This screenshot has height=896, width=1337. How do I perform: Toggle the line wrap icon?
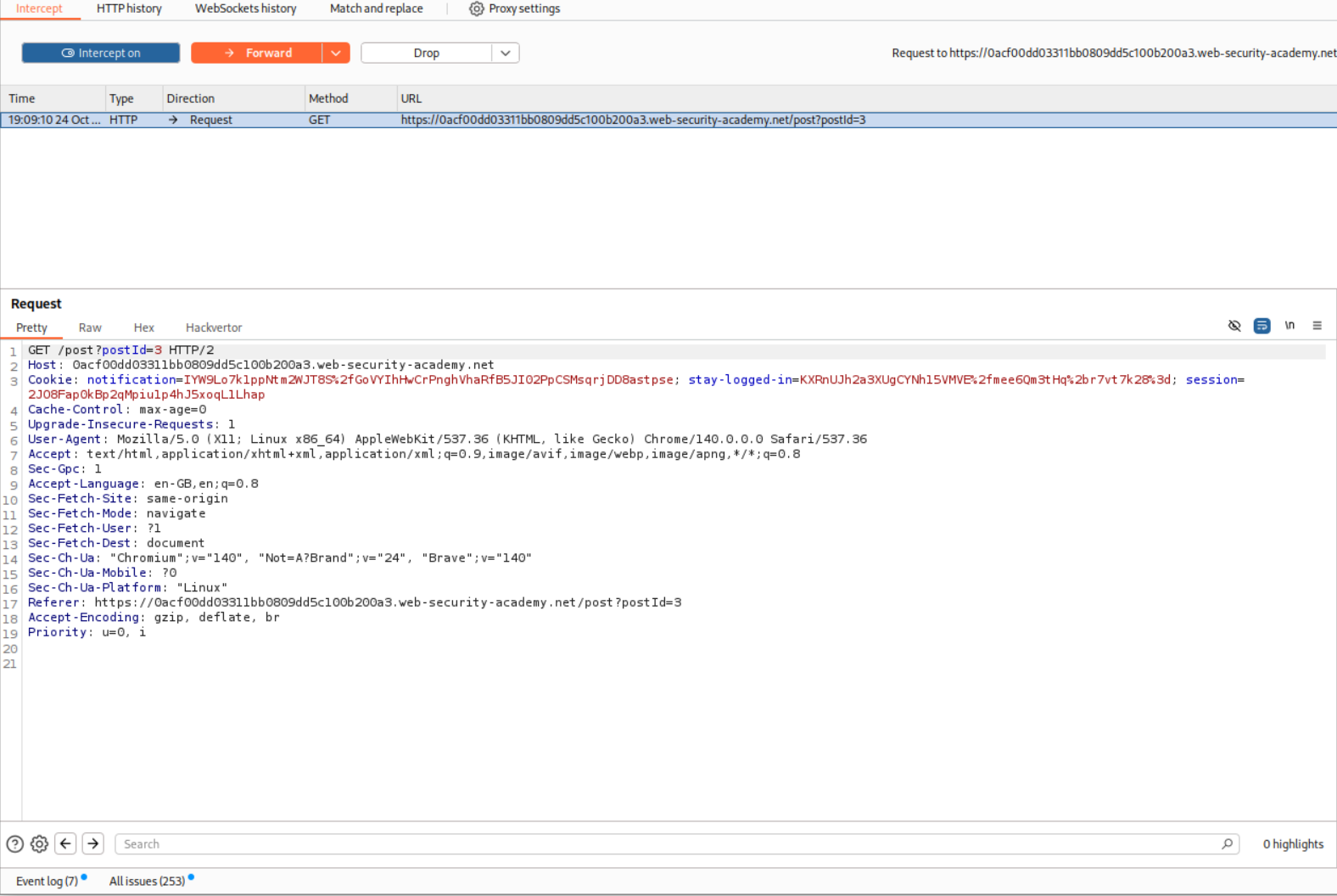point(1261,326)
